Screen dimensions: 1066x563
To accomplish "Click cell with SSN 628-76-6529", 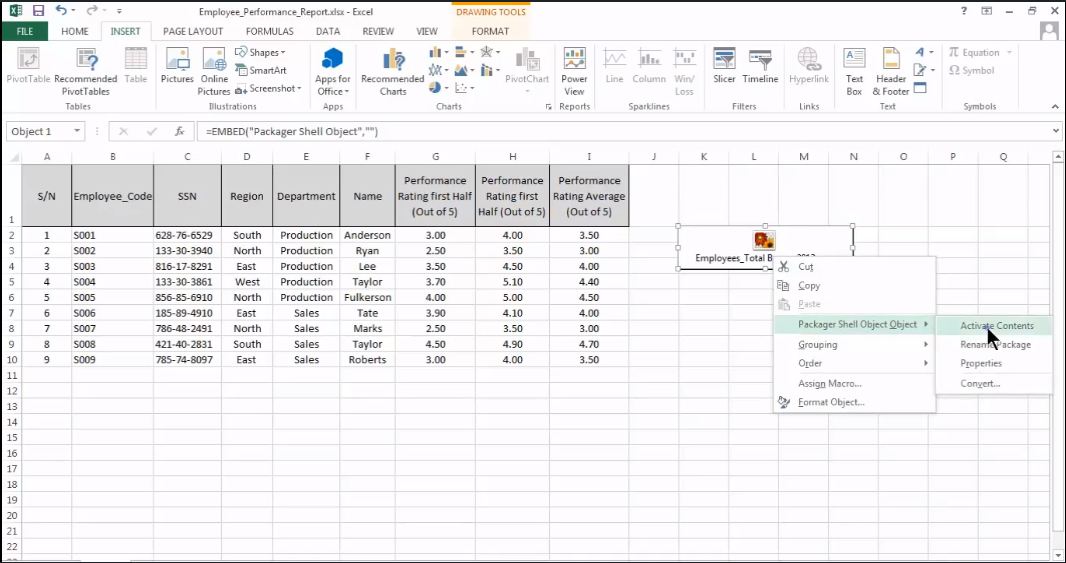I will click(188, 235).
